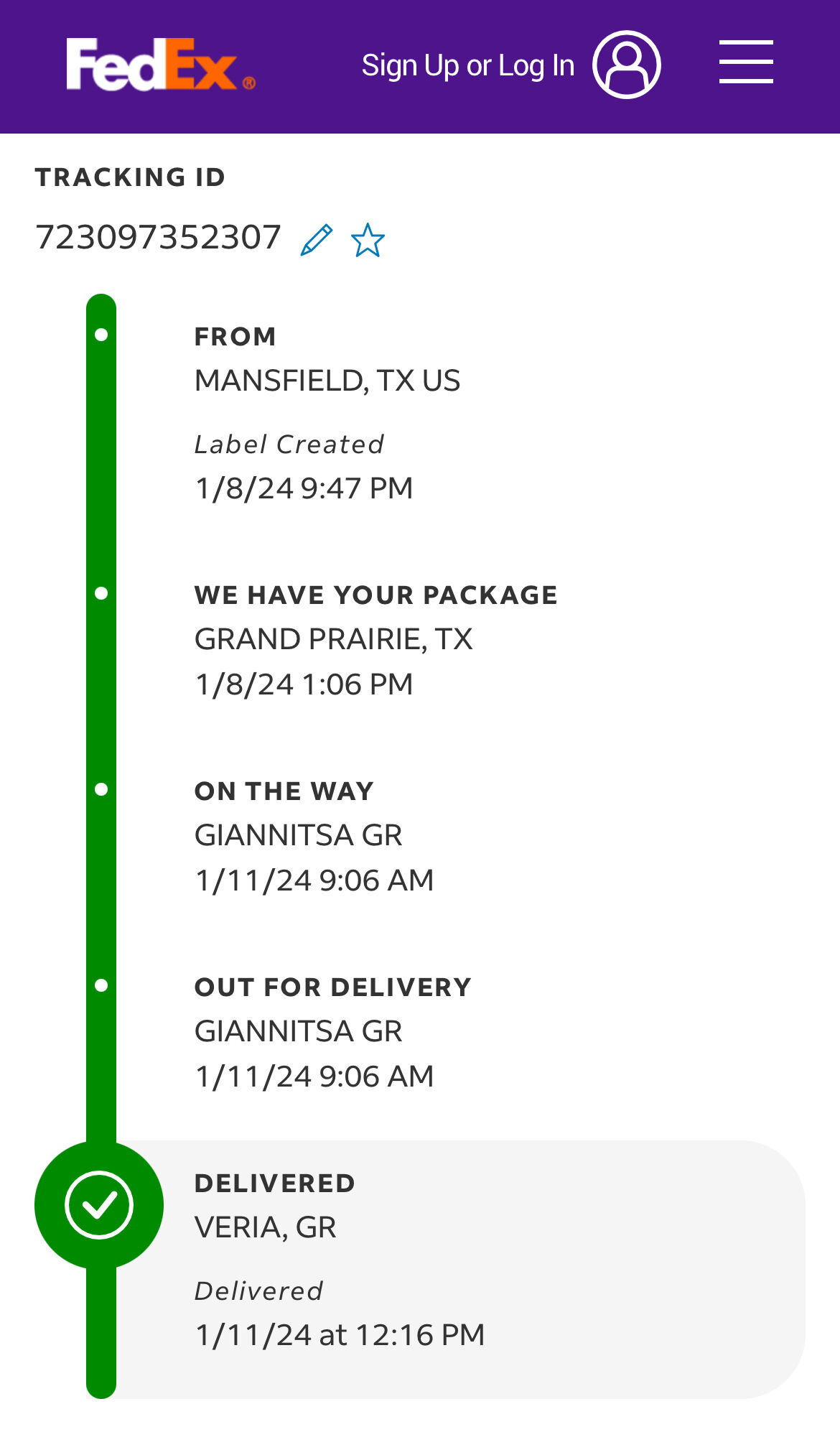840x1432 pixels.
Task: Open the hamburger menu
Action: click(746, 62)
